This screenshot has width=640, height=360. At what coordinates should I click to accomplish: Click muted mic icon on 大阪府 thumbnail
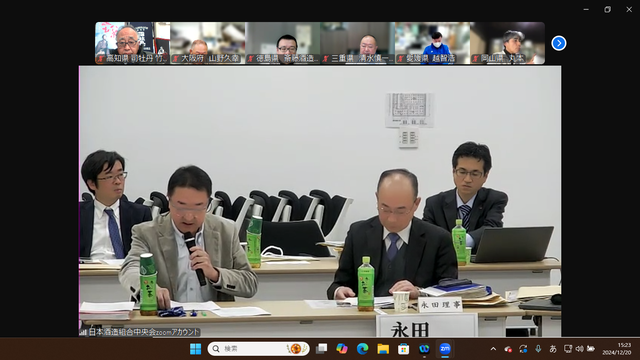click(x=176, y=59)
